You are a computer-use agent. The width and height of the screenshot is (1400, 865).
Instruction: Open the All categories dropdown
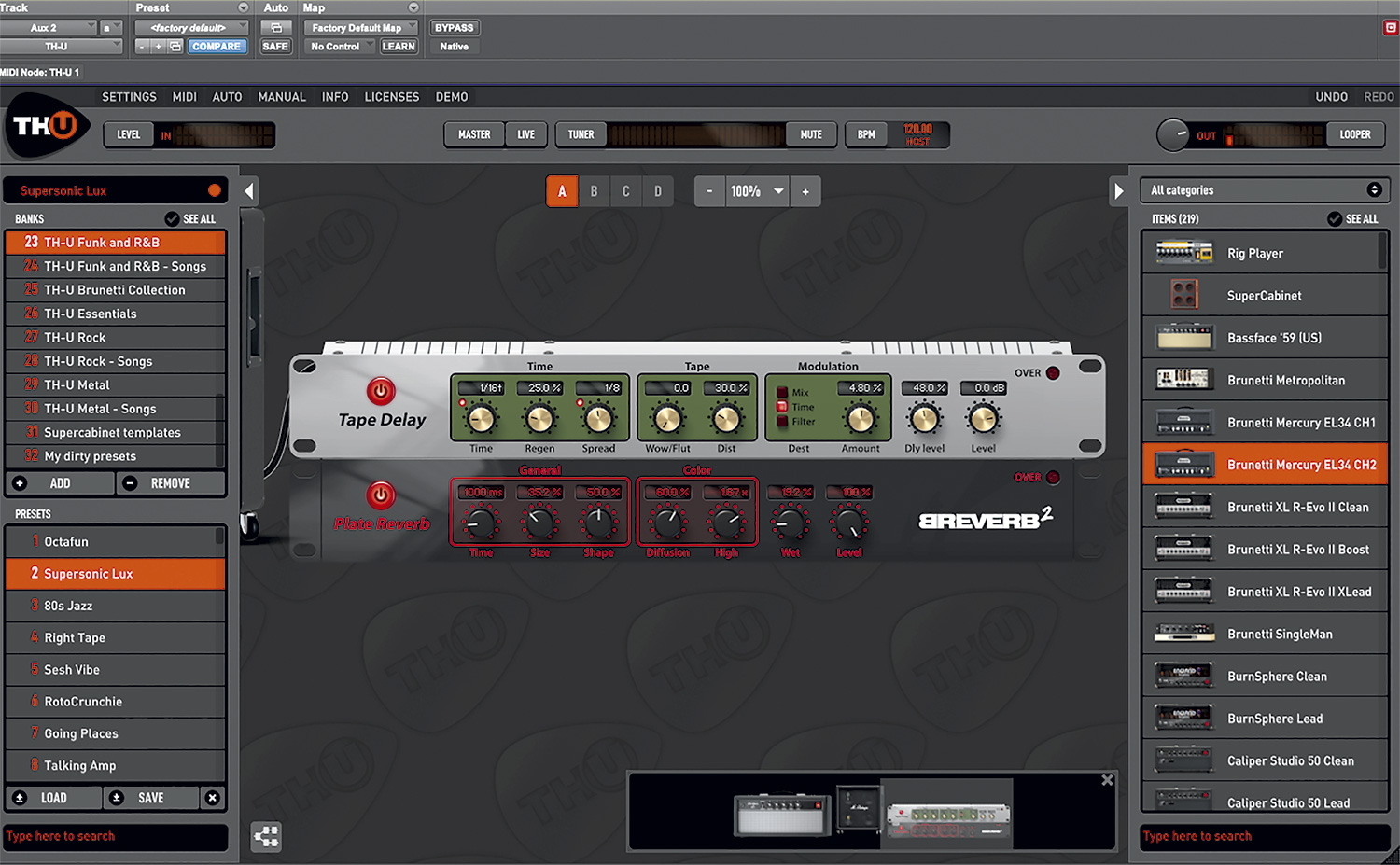point(1265,189)
